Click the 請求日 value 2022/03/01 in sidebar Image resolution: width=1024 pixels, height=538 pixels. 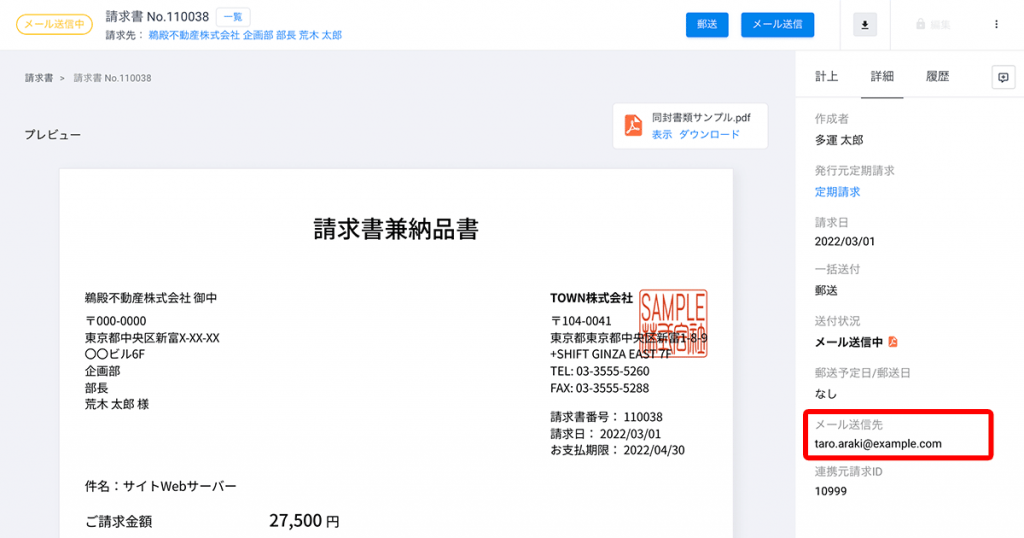coord(844,242)
